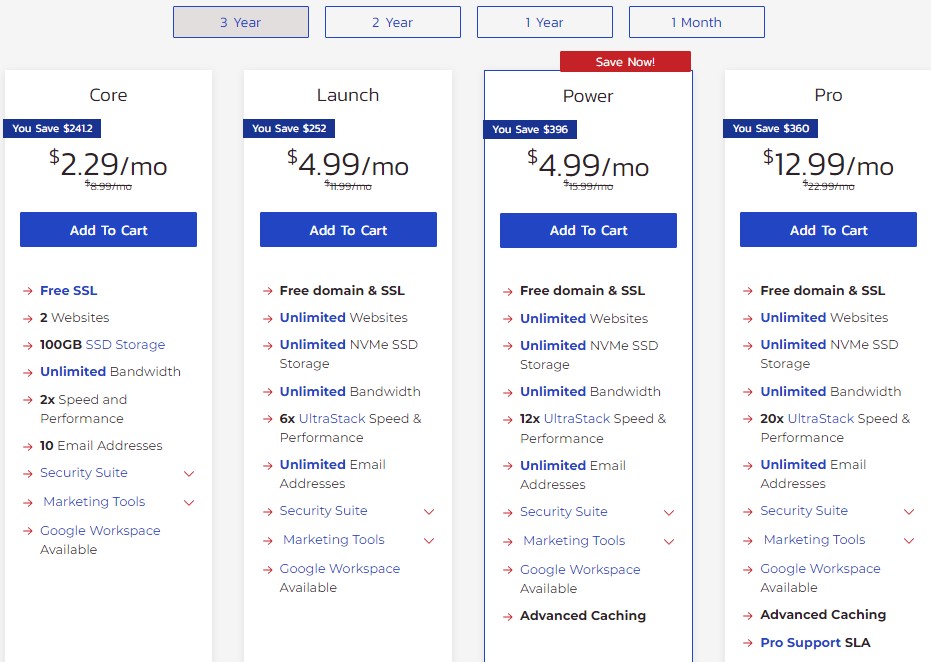Expand Security Suite chevron in Core plan
This screenshot has height=662, width=931.
pos(189,474)
